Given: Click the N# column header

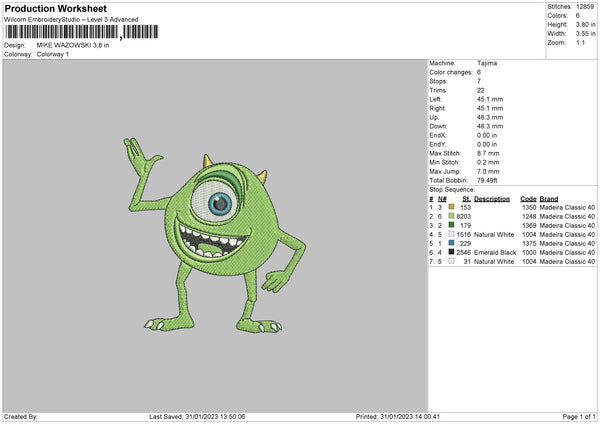Looking at the screenshot, I should [431, 198].
